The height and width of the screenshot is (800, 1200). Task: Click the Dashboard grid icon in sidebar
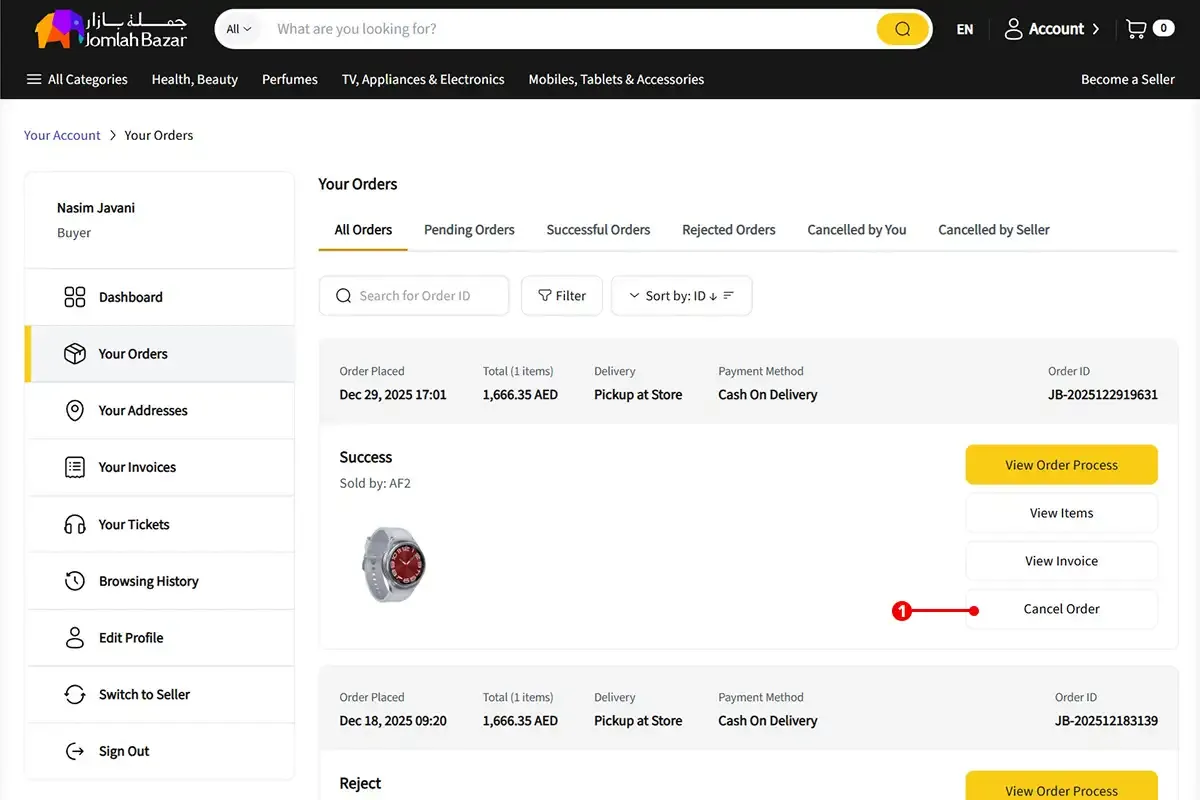[x=75, y=297]
